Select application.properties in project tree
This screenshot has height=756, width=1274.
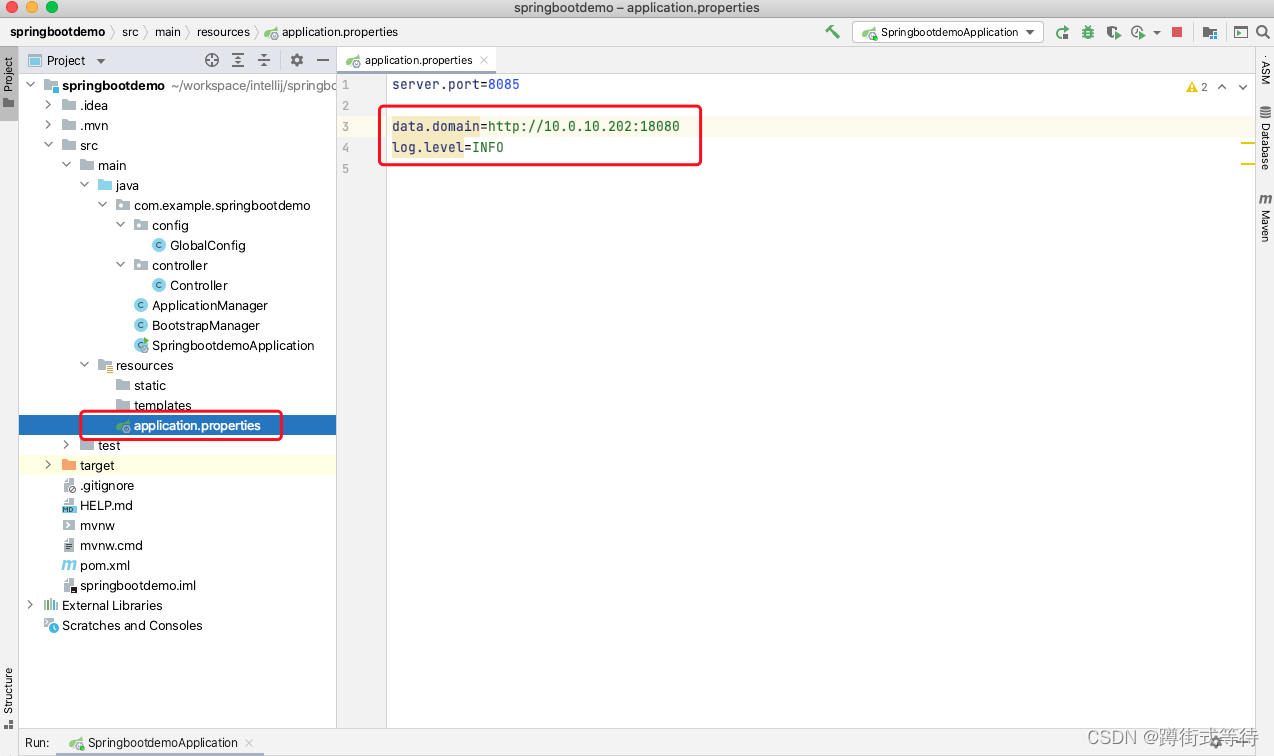(196, 425)
